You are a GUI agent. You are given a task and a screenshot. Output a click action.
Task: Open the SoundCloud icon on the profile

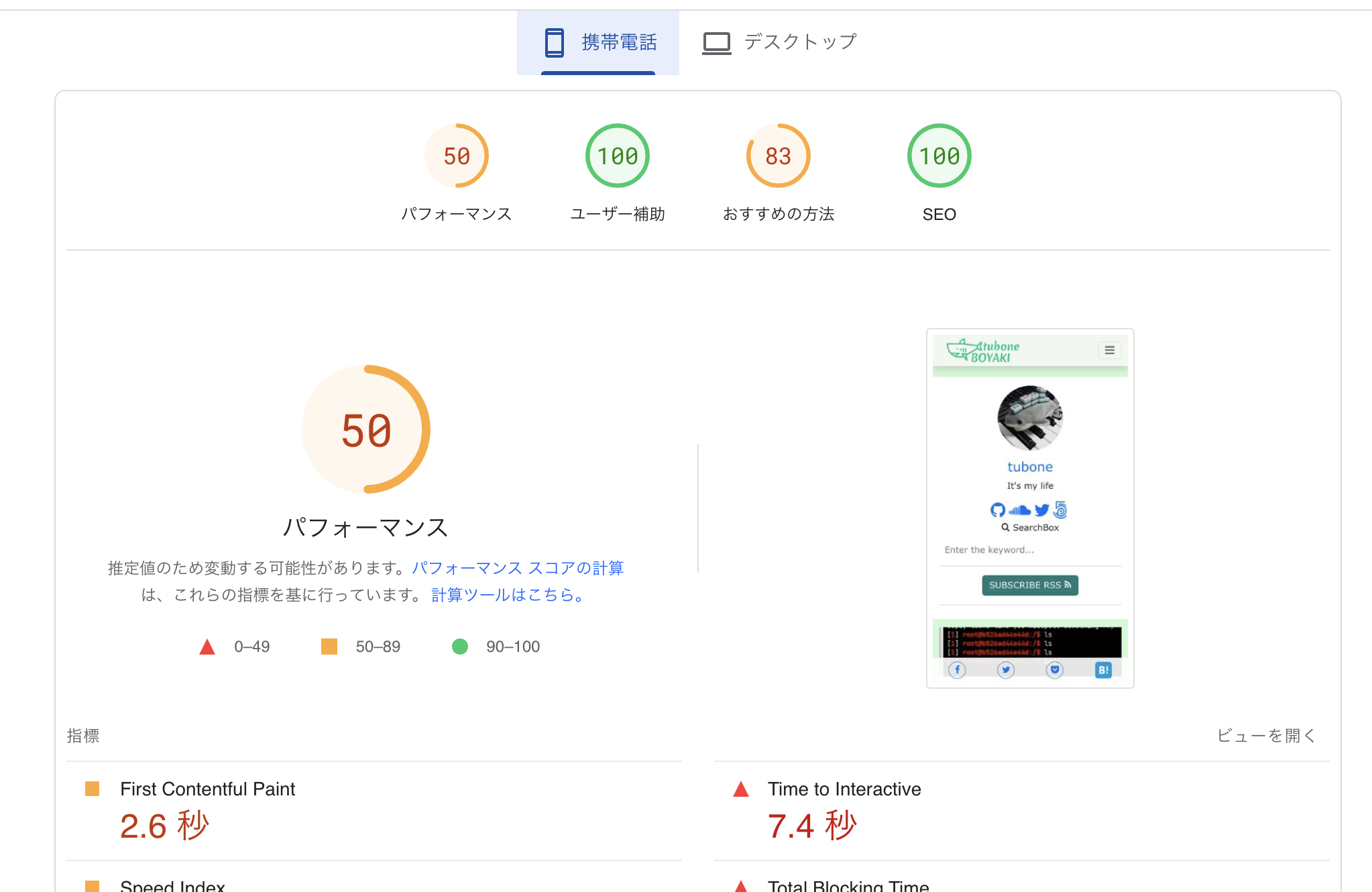(1020, 510)
